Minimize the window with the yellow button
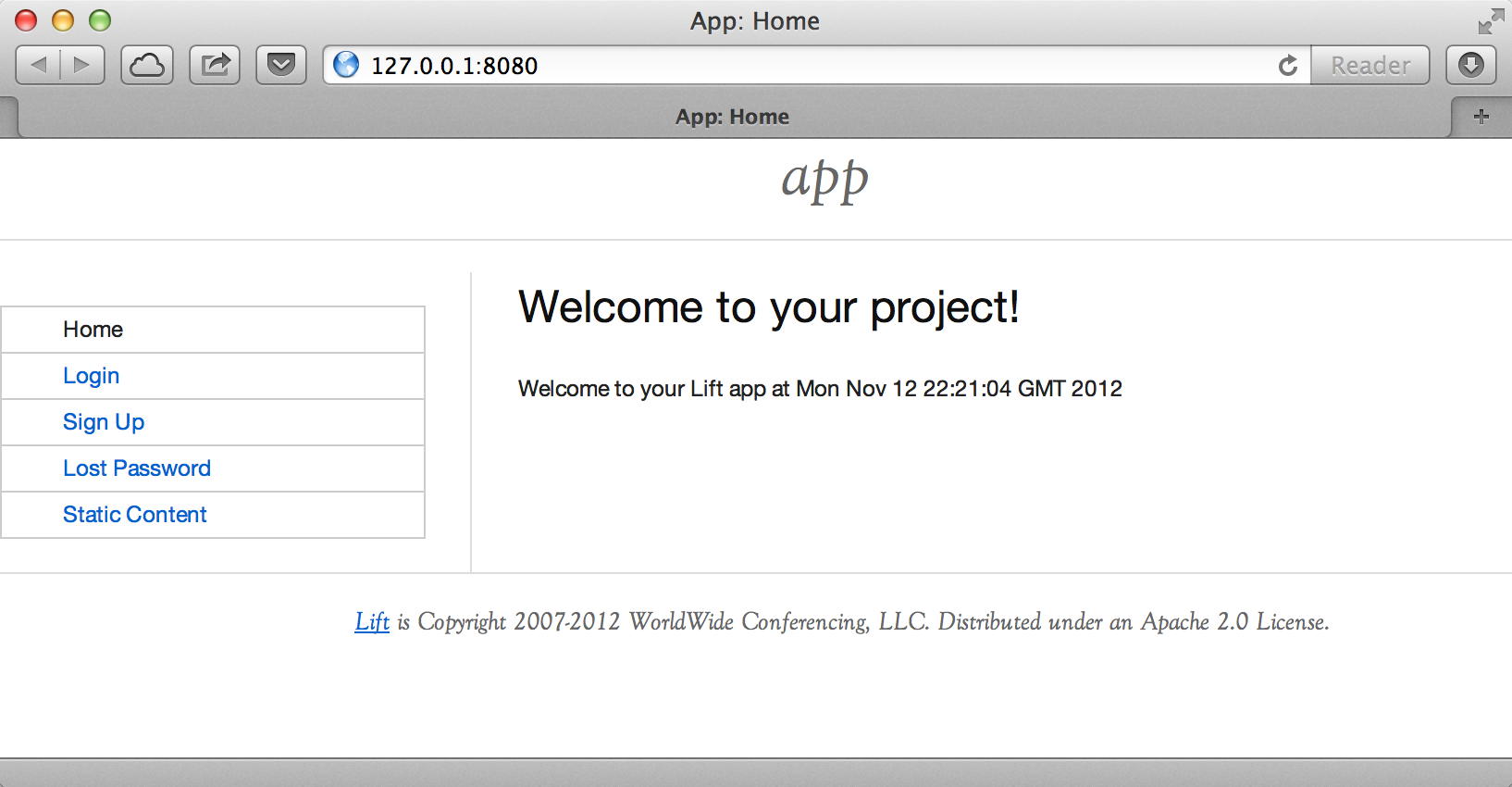This screenshot has width=1512, height=787. click(x=63, y=20)
